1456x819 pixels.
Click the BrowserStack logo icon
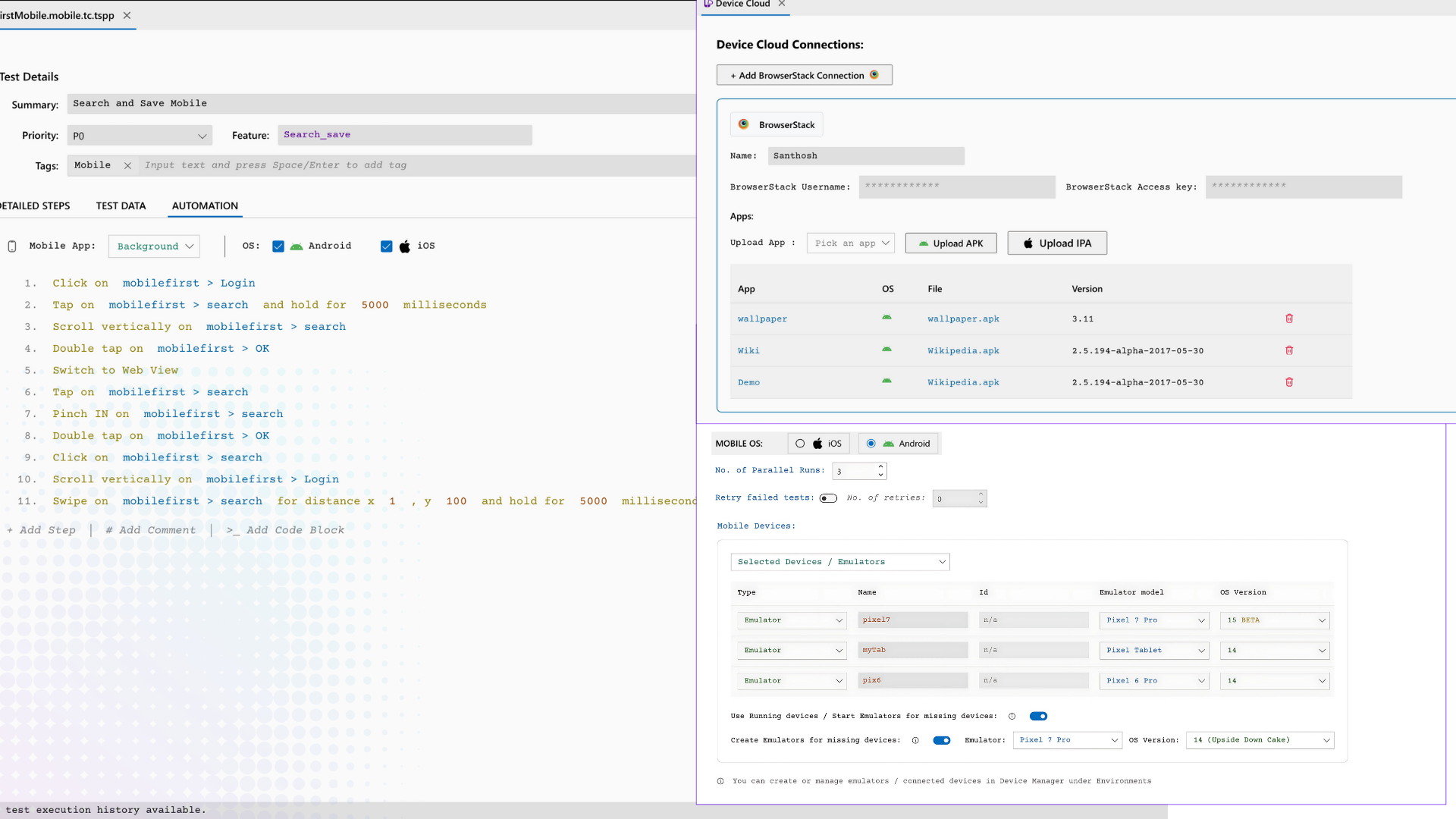[743, 124]
